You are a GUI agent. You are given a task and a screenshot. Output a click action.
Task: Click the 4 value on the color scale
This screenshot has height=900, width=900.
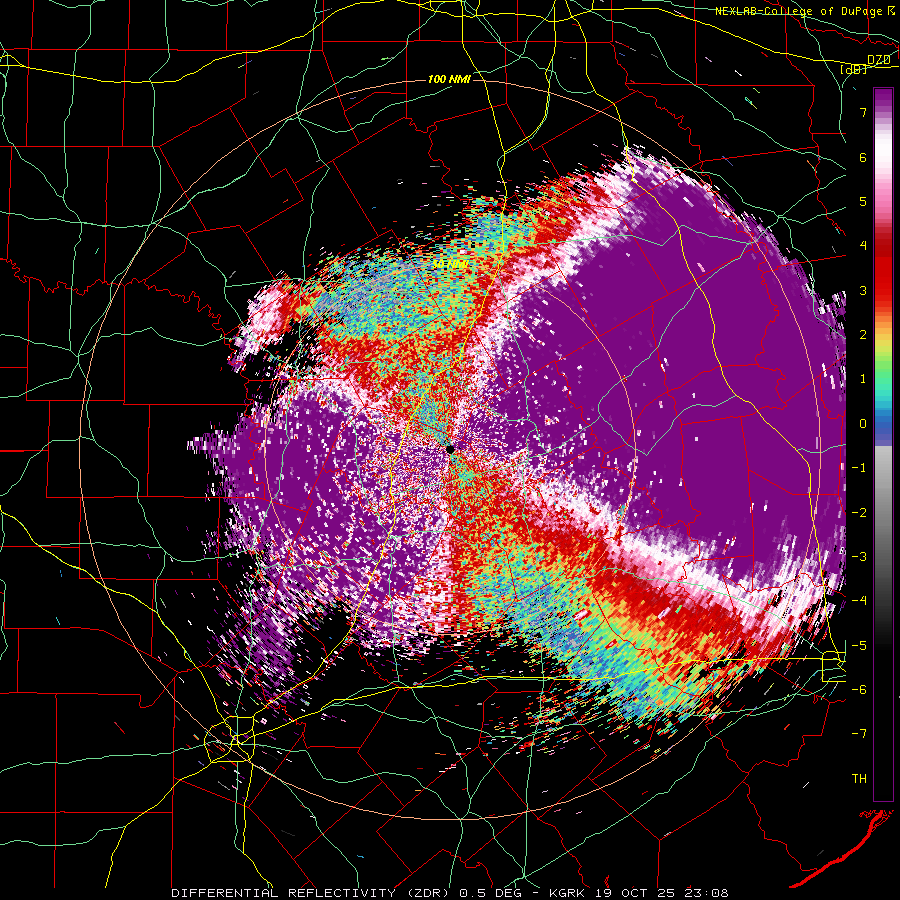(x=863, y=246)
